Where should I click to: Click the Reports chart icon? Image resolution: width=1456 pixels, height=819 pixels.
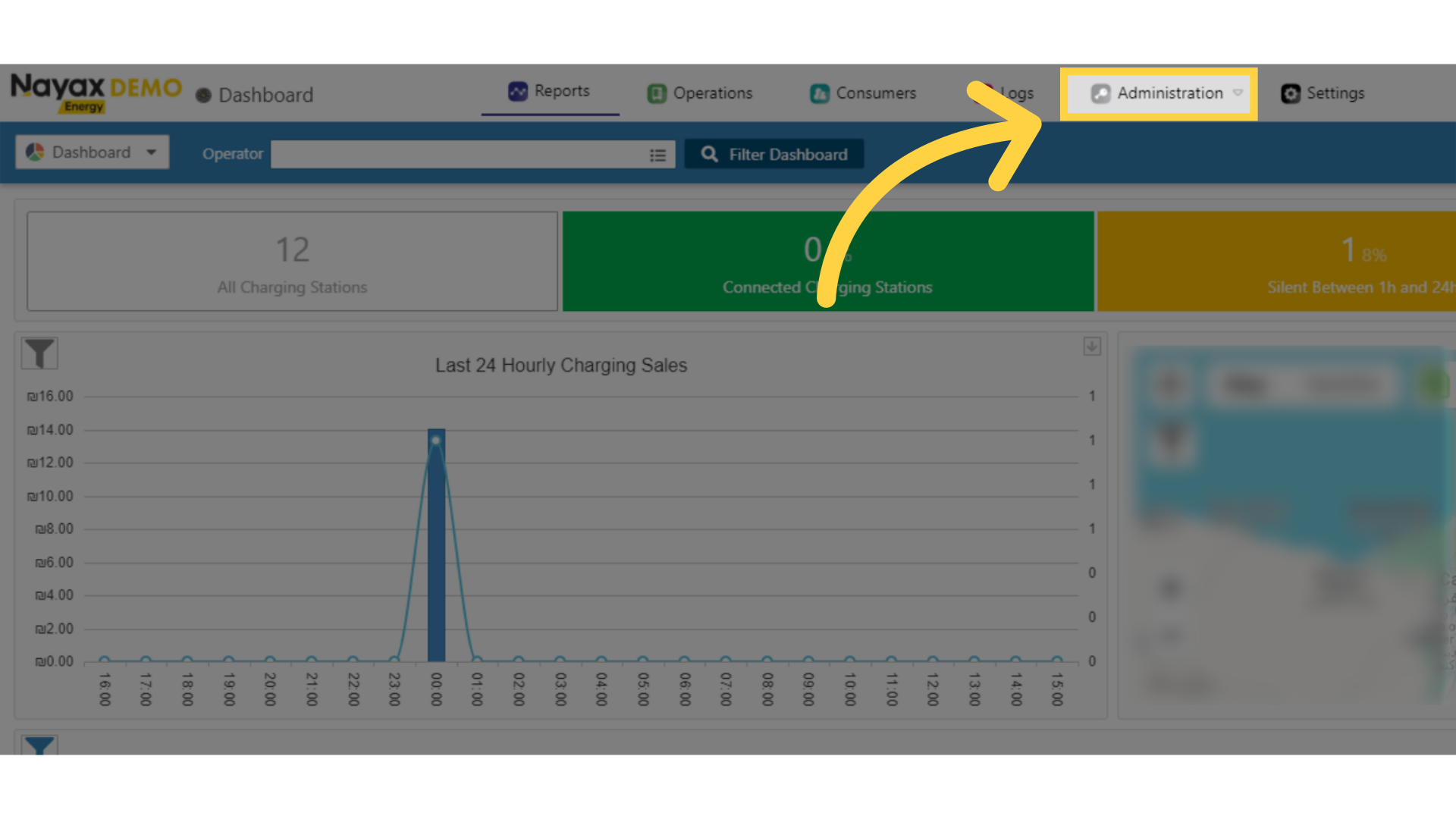point(517,91)
